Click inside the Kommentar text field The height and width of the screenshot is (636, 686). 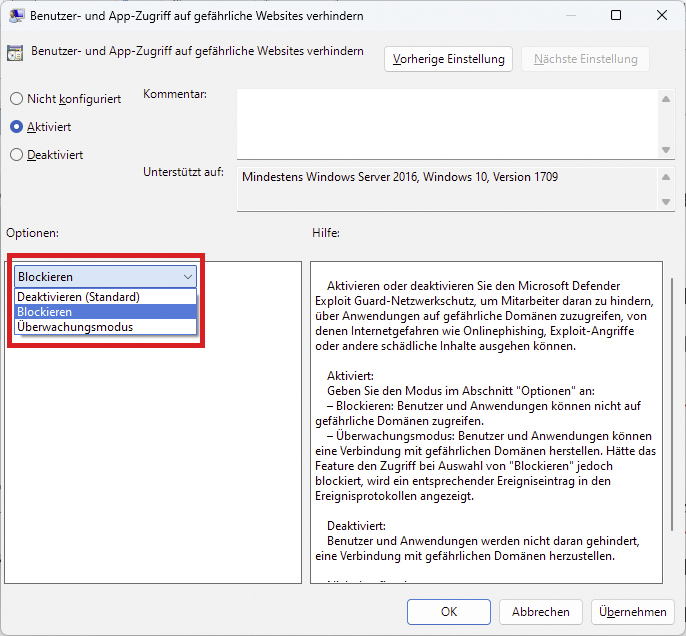point(446,122)
